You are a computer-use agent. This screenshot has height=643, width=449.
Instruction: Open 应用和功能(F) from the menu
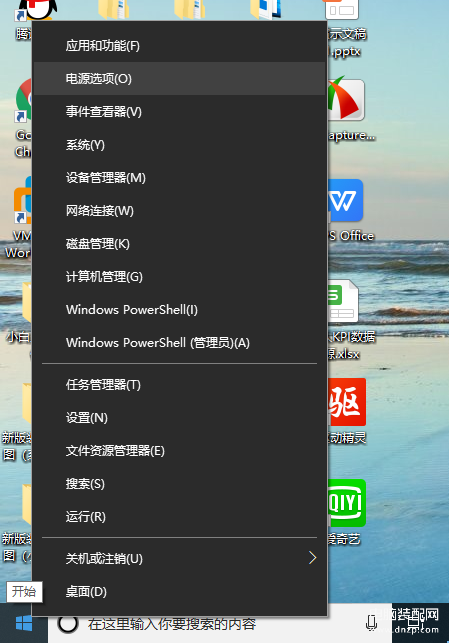point(179,46)
